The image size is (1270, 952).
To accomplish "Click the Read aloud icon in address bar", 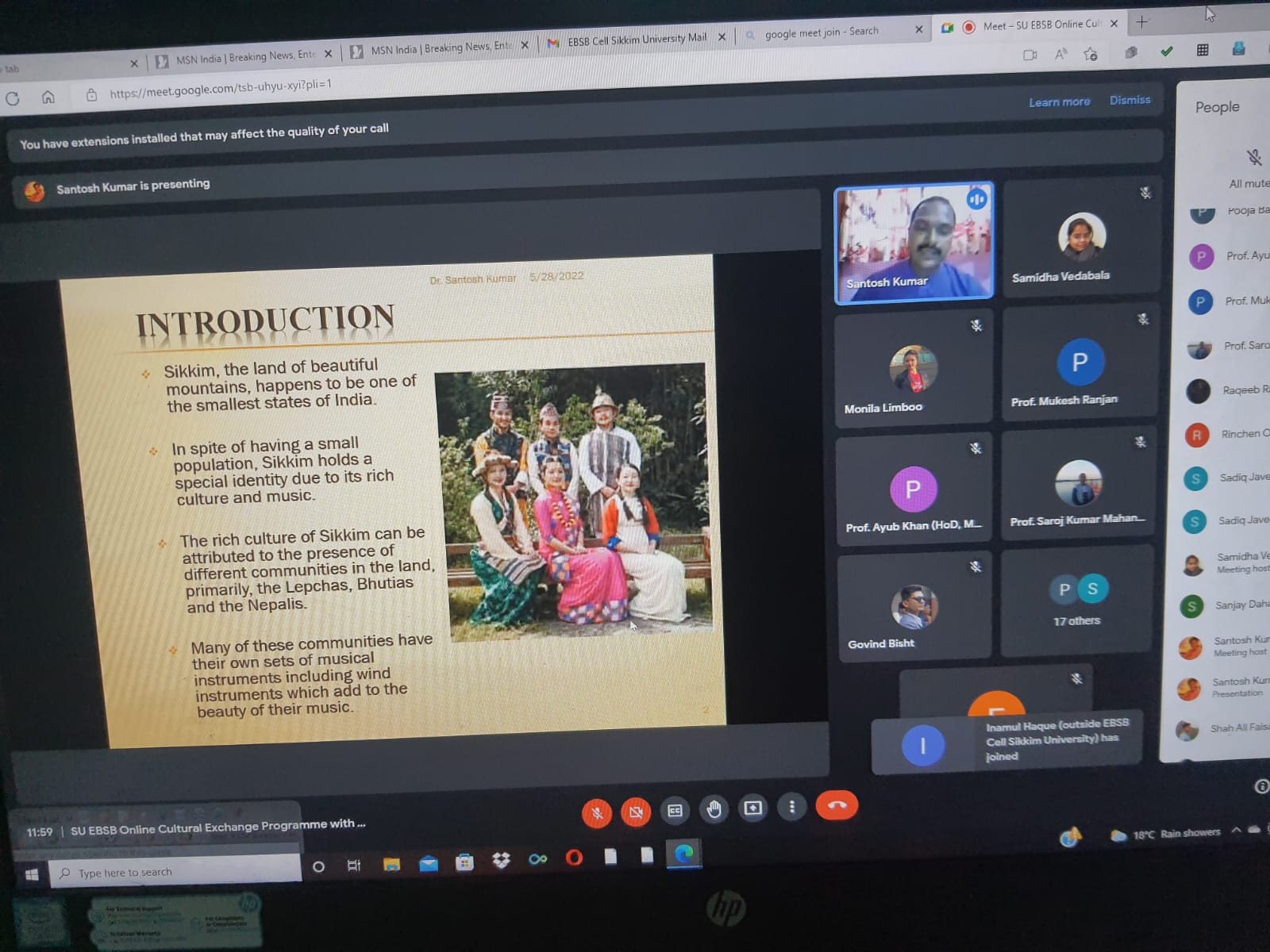I will tap(1061, 54).
